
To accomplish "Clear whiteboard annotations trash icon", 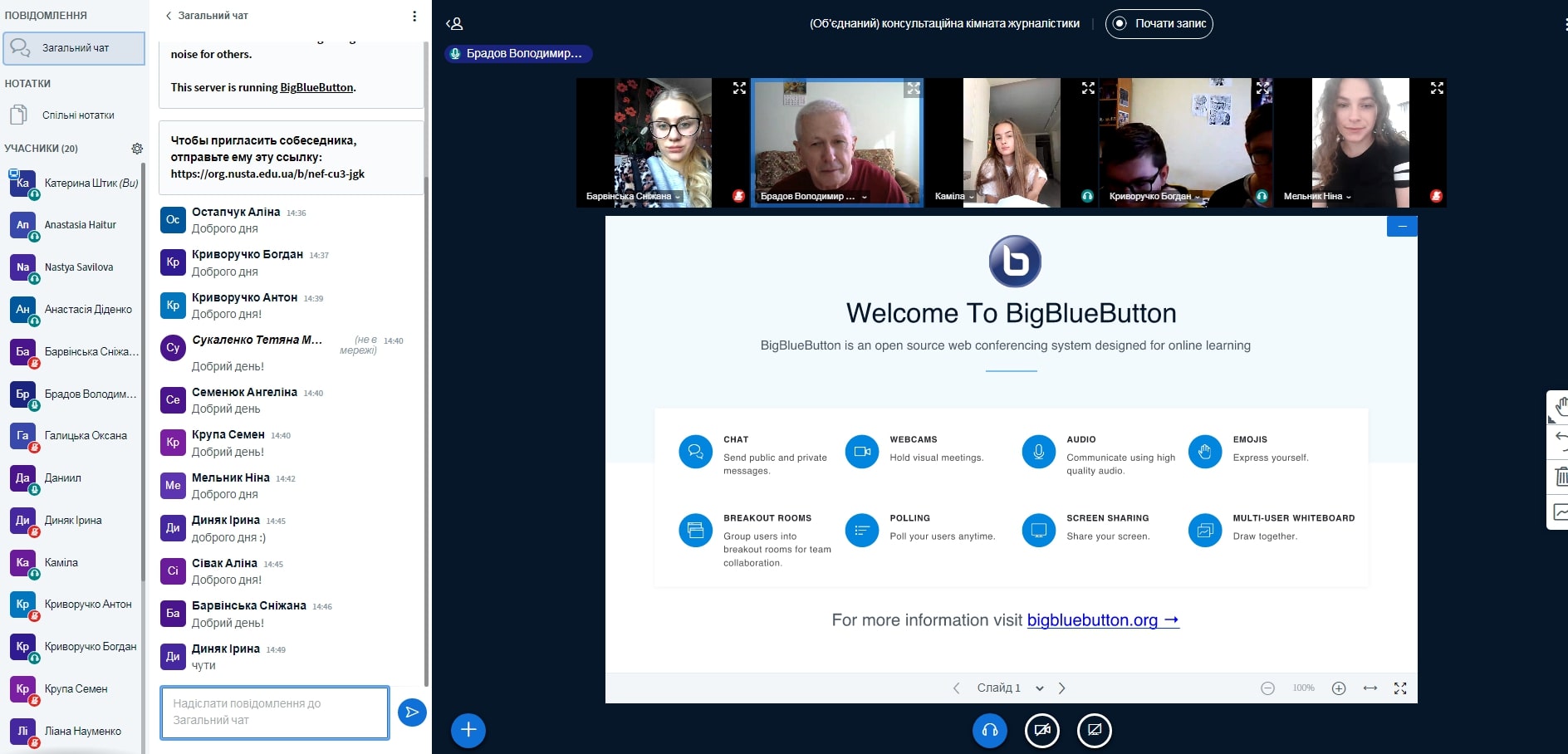I will tap(1558, 477).
